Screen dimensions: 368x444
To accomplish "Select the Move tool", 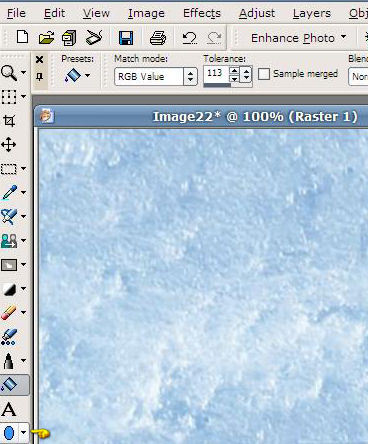I will [9, 145].
